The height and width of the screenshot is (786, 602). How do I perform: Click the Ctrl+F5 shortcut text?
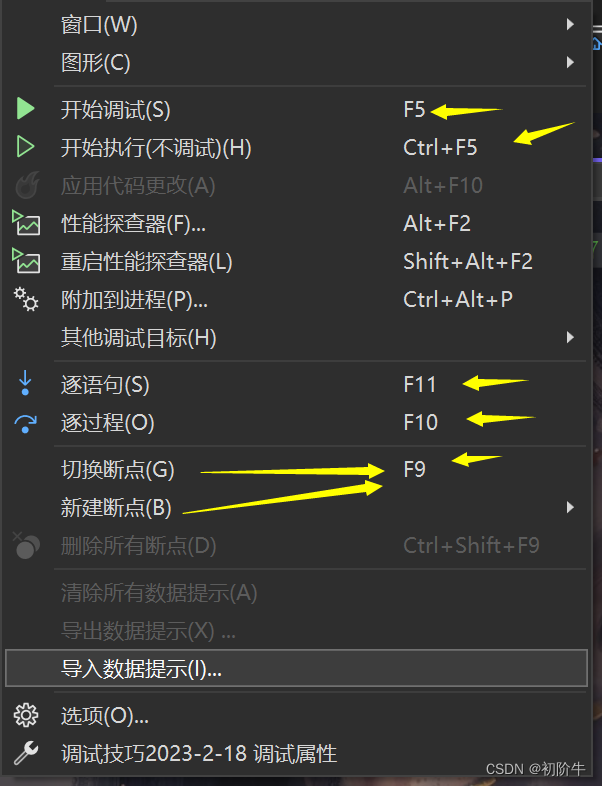(440, 148)
